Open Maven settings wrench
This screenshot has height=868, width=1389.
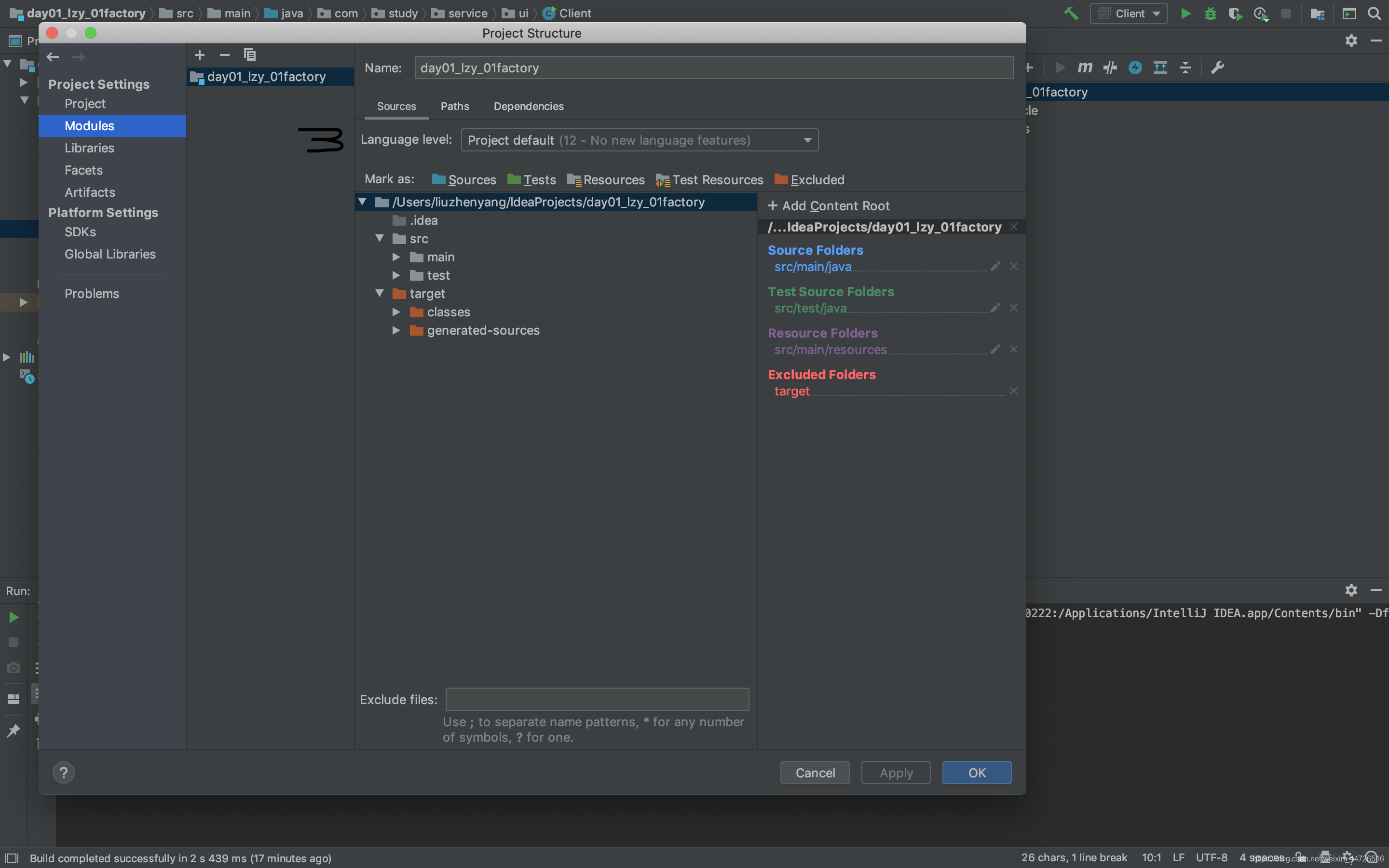pyautogui.click(x=1217, y=68)
